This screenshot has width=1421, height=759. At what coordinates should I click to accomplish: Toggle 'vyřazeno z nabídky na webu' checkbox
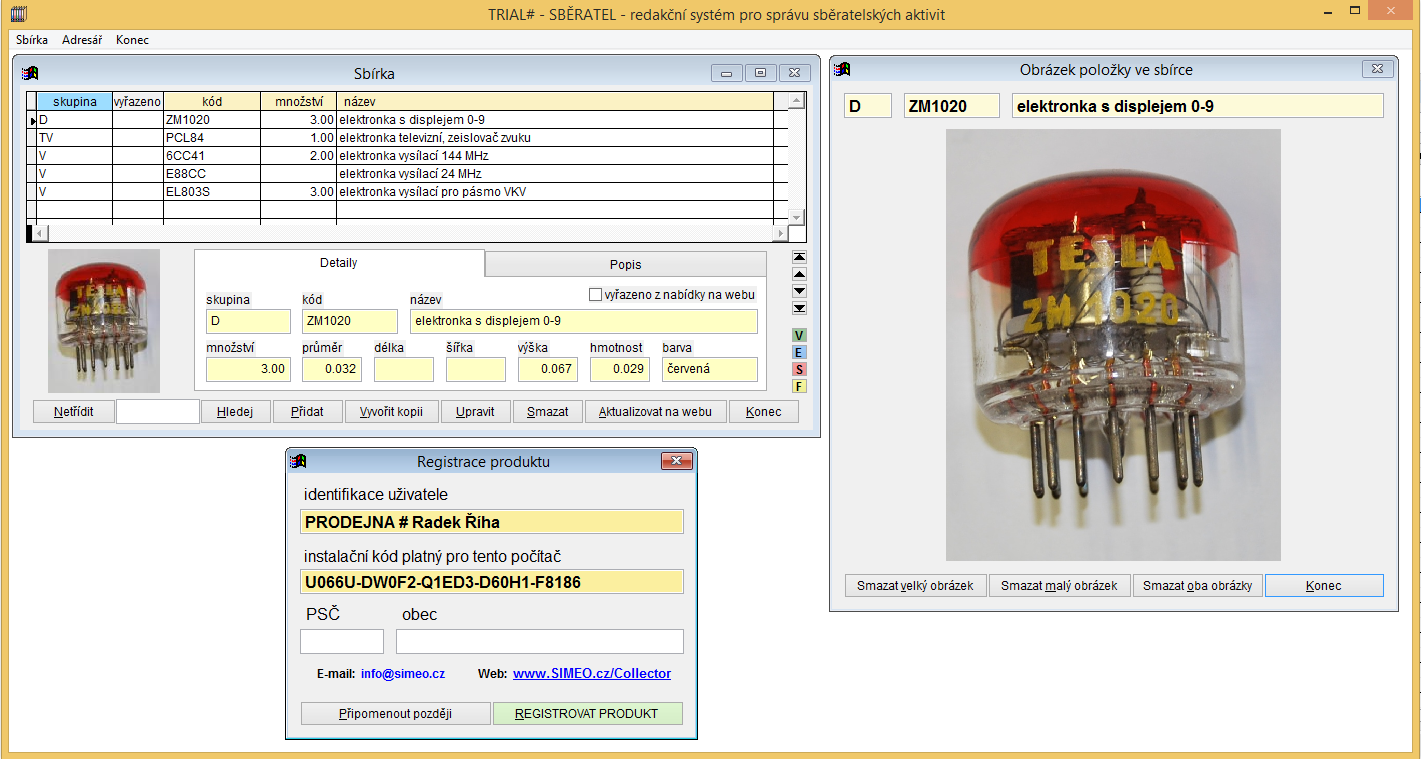point(596,295)
